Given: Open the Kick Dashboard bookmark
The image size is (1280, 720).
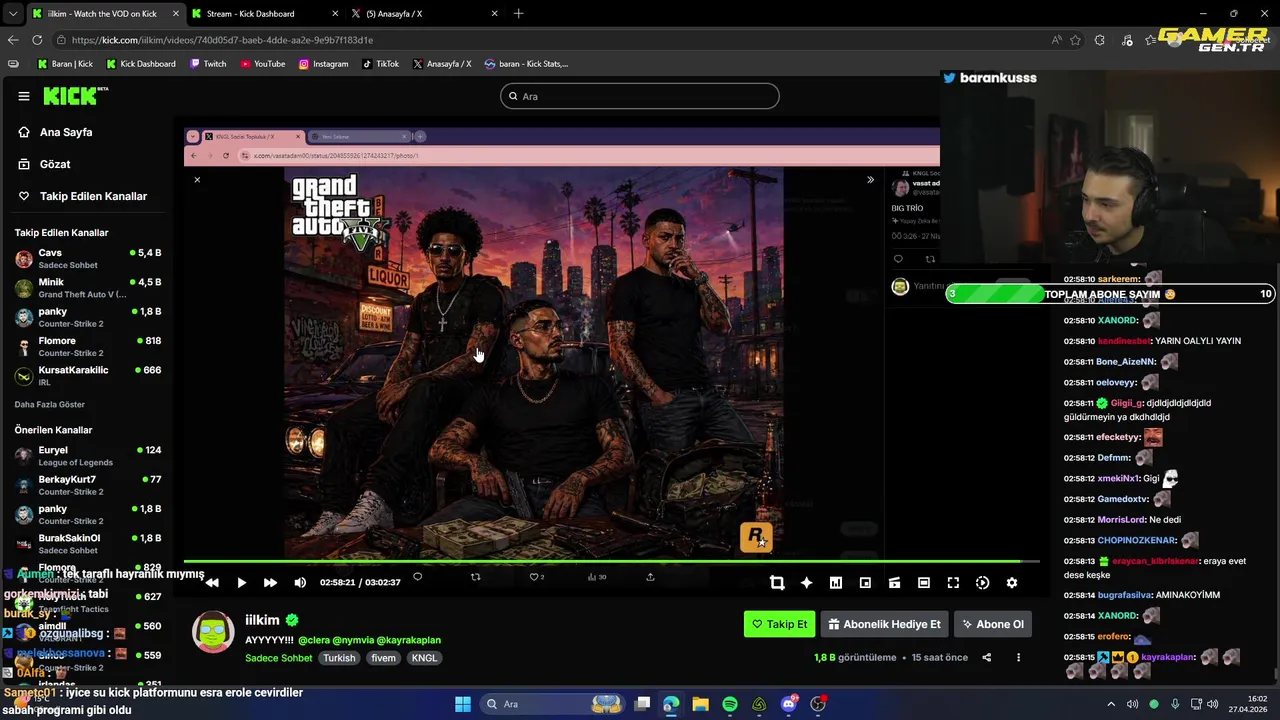Looking at the screenshot, I should pyautogui.click(x=140, y=64).
